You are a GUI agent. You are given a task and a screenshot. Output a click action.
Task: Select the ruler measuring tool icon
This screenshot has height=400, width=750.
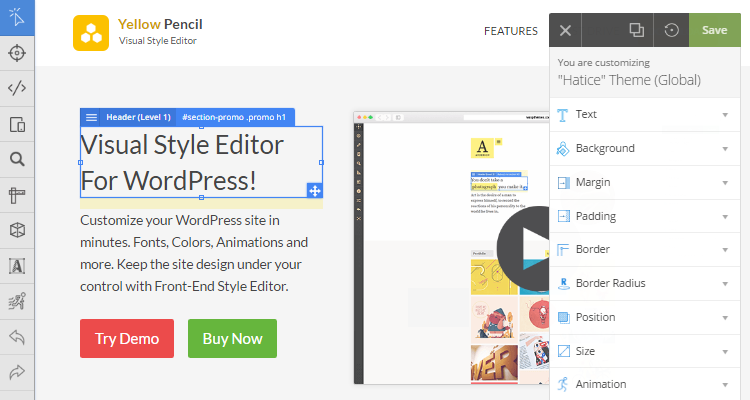(17, 195)
